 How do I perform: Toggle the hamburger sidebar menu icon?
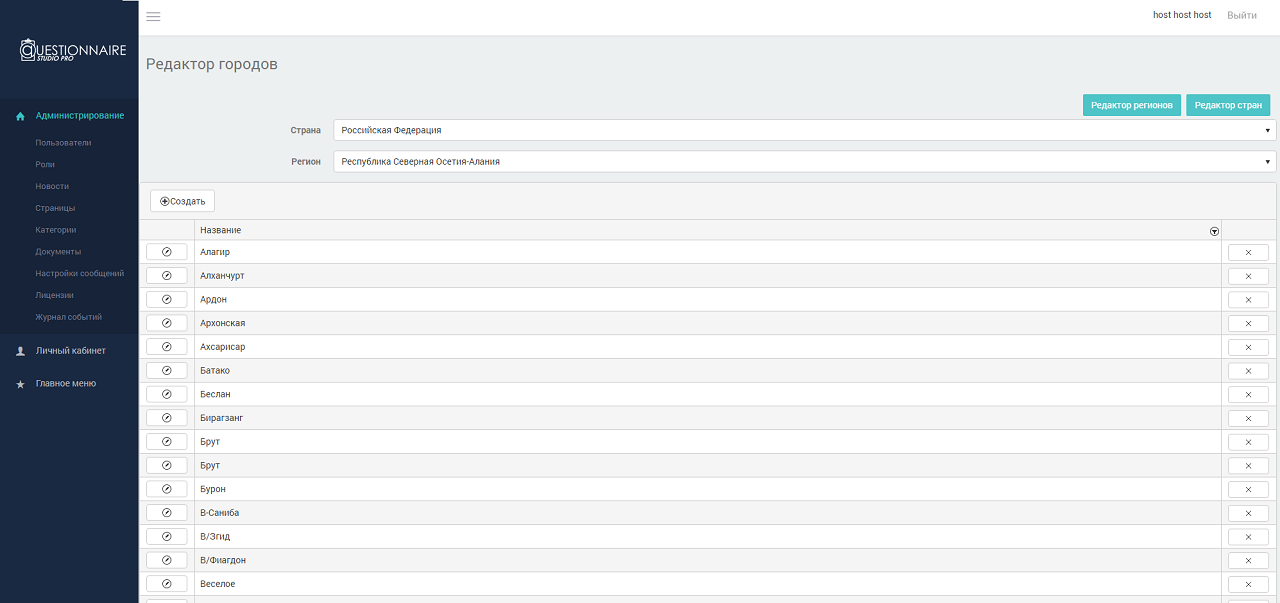pyautogui.click(x=153, y=16)
